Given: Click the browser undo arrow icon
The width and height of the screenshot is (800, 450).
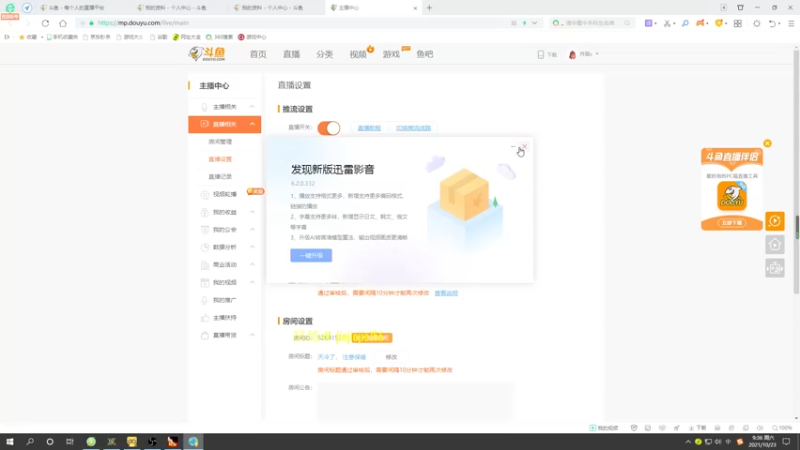Looking at the screenshot, I should click(x=772, y=23).
